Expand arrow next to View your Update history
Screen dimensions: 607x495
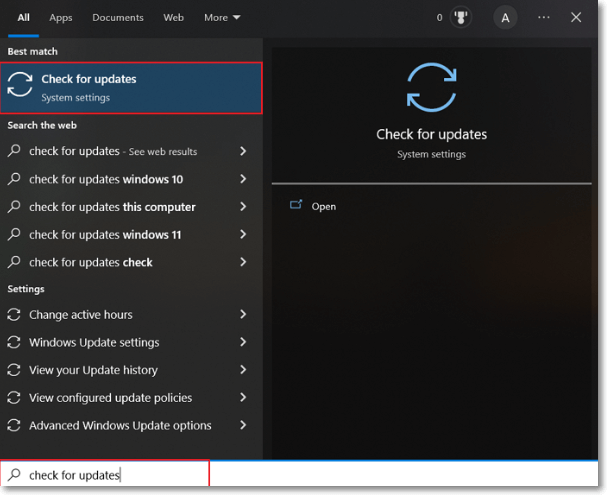pos(243,370)
